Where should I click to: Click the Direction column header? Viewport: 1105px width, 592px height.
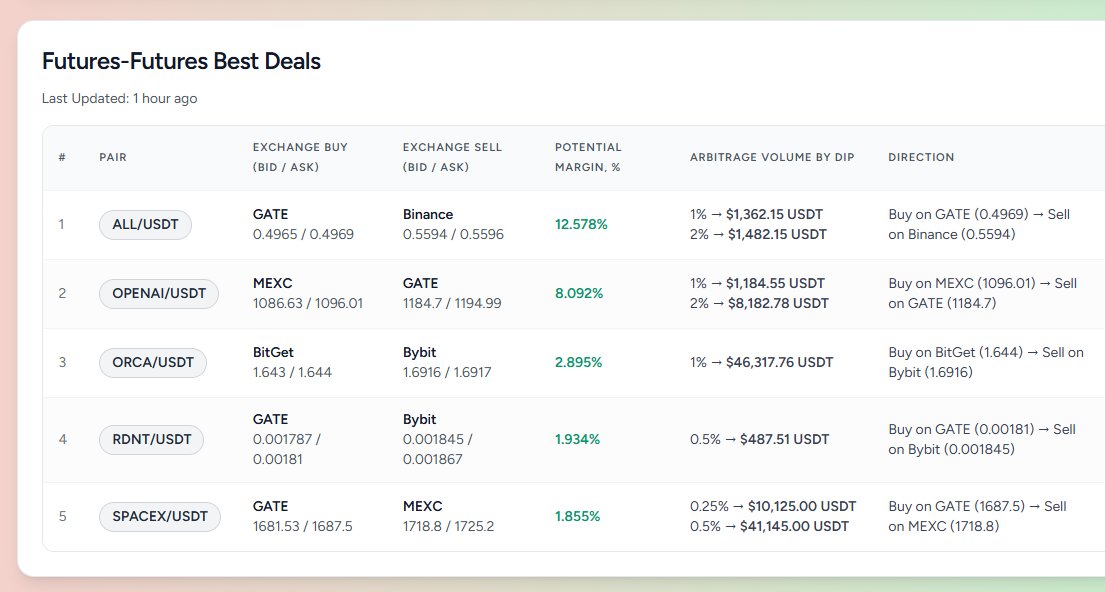921,157
